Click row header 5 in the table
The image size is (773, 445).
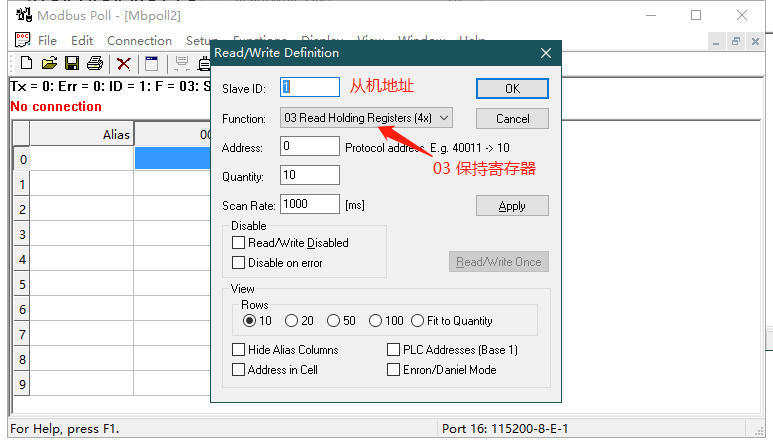click(22, 284)
